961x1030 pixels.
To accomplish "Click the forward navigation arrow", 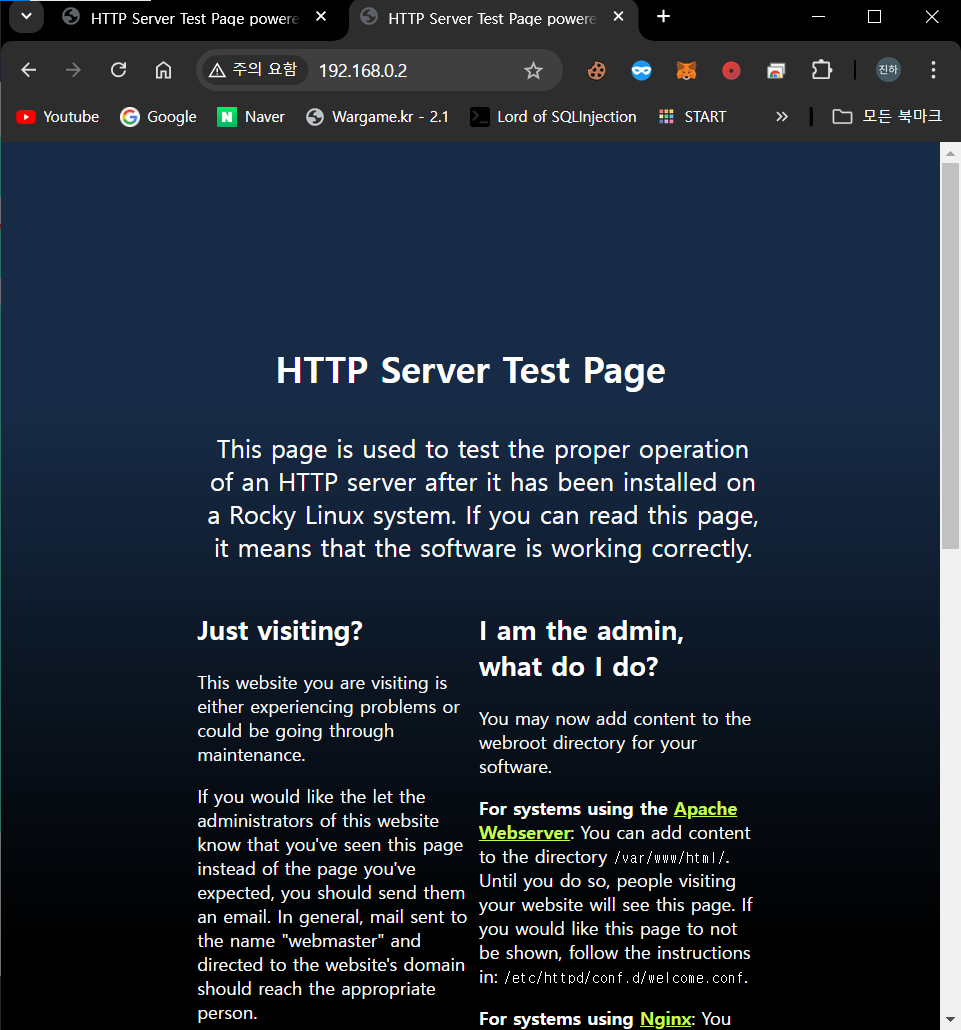I will [x=73, y=70].
